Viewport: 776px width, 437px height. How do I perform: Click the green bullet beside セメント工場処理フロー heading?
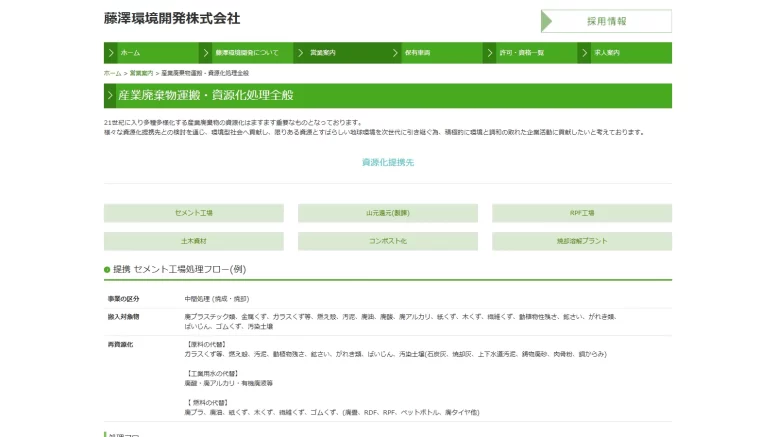[107, 270]
